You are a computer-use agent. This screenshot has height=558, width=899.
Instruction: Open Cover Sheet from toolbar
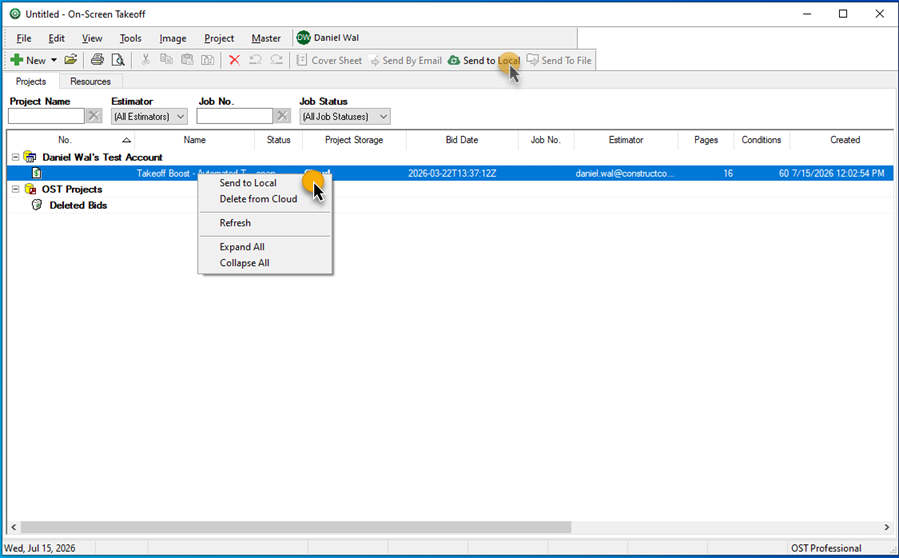point(329,60)
